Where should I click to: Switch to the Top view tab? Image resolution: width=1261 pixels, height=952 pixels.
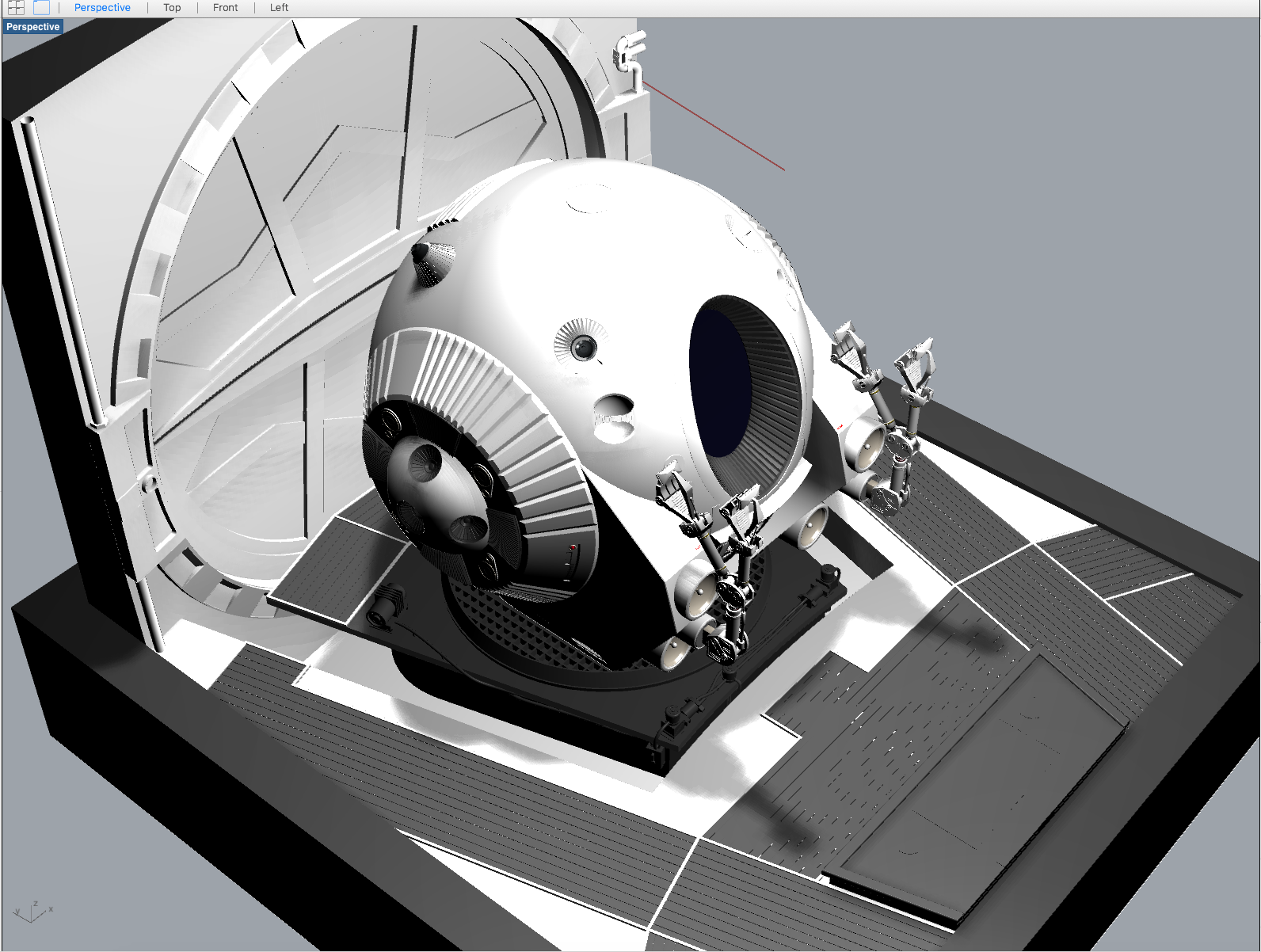pos(172,8)
